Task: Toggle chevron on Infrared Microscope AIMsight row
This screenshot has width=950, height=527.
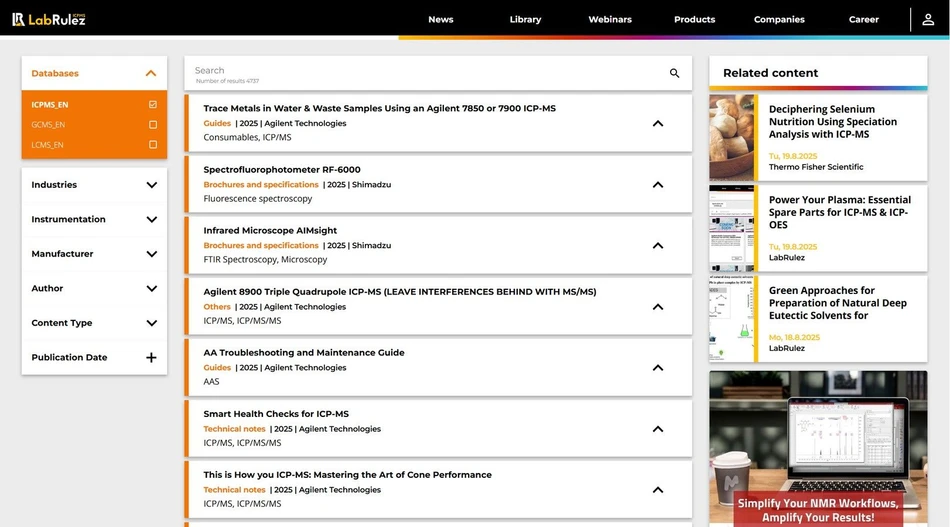Action: [x=658, y=246]
